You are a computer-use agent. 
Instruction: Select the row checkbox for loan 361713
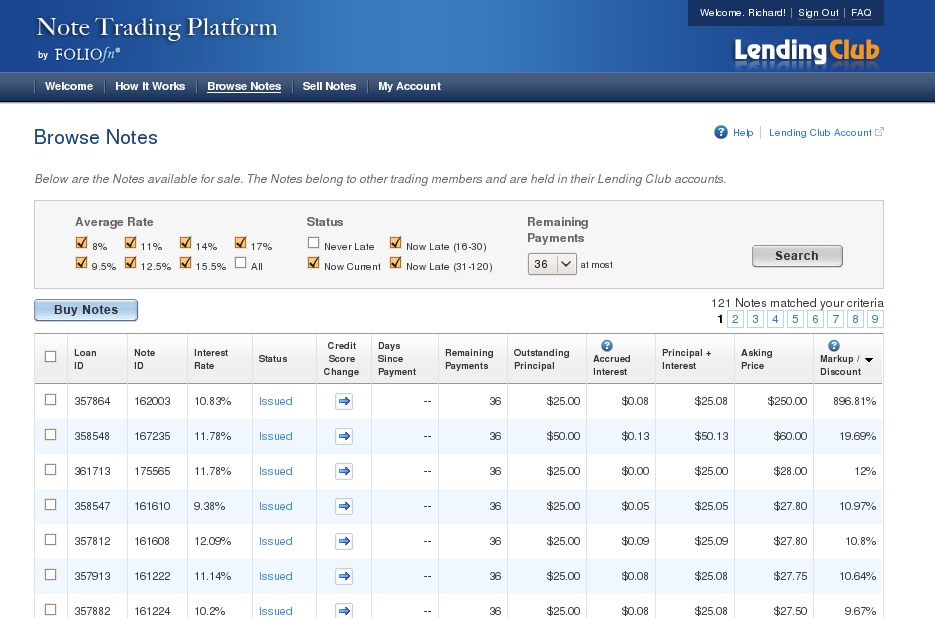point(51,470)
